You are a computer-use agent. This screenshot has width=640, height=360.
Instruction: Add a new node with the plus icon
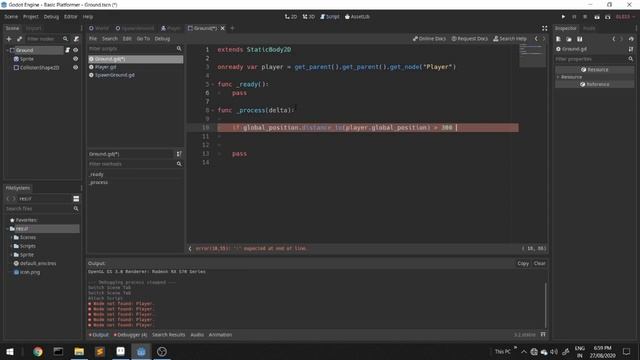(9, 39)
